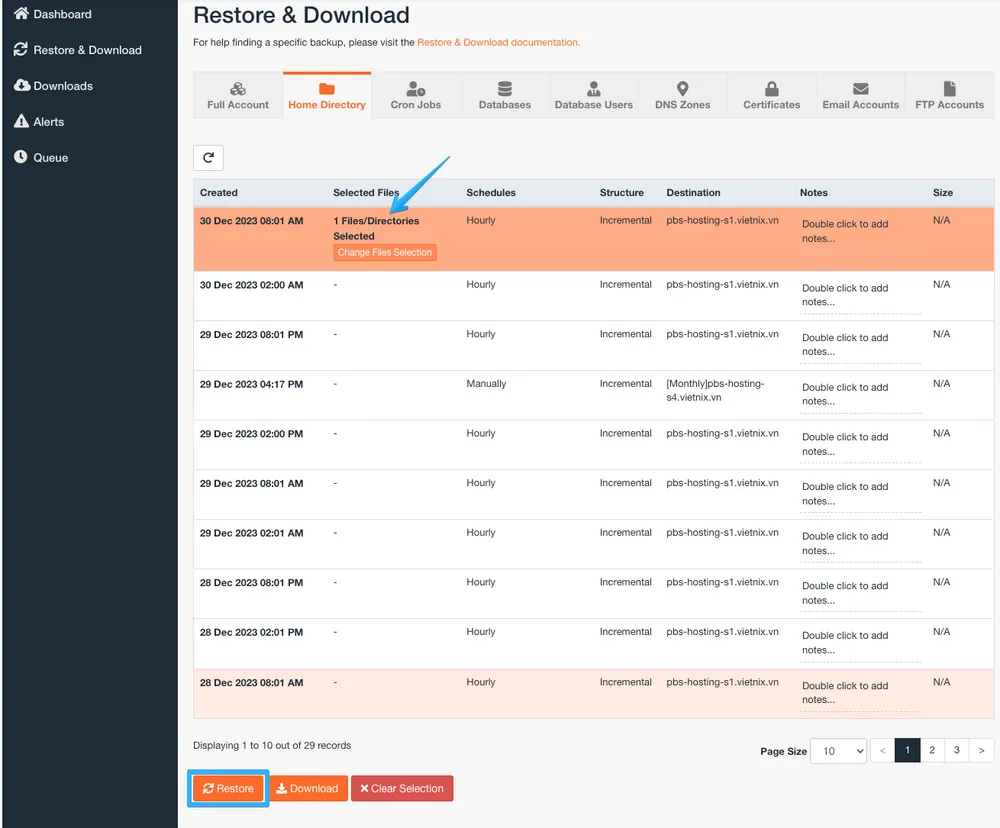
Task: Switch to Certificates tab
Action: pos(772,96)
